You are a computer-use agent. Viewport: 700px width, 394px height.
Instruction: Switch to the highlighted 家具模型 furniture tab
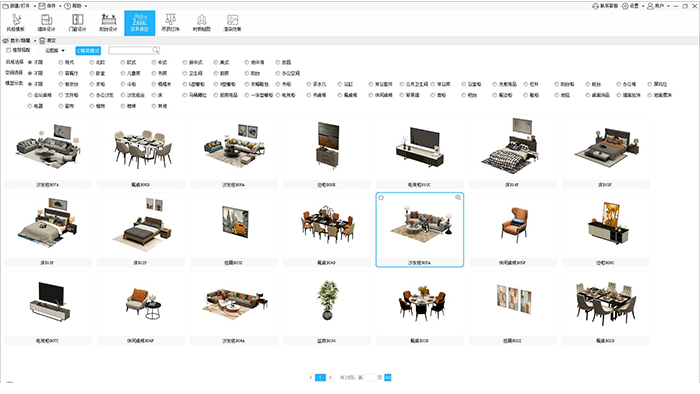(x=139, y=23)
